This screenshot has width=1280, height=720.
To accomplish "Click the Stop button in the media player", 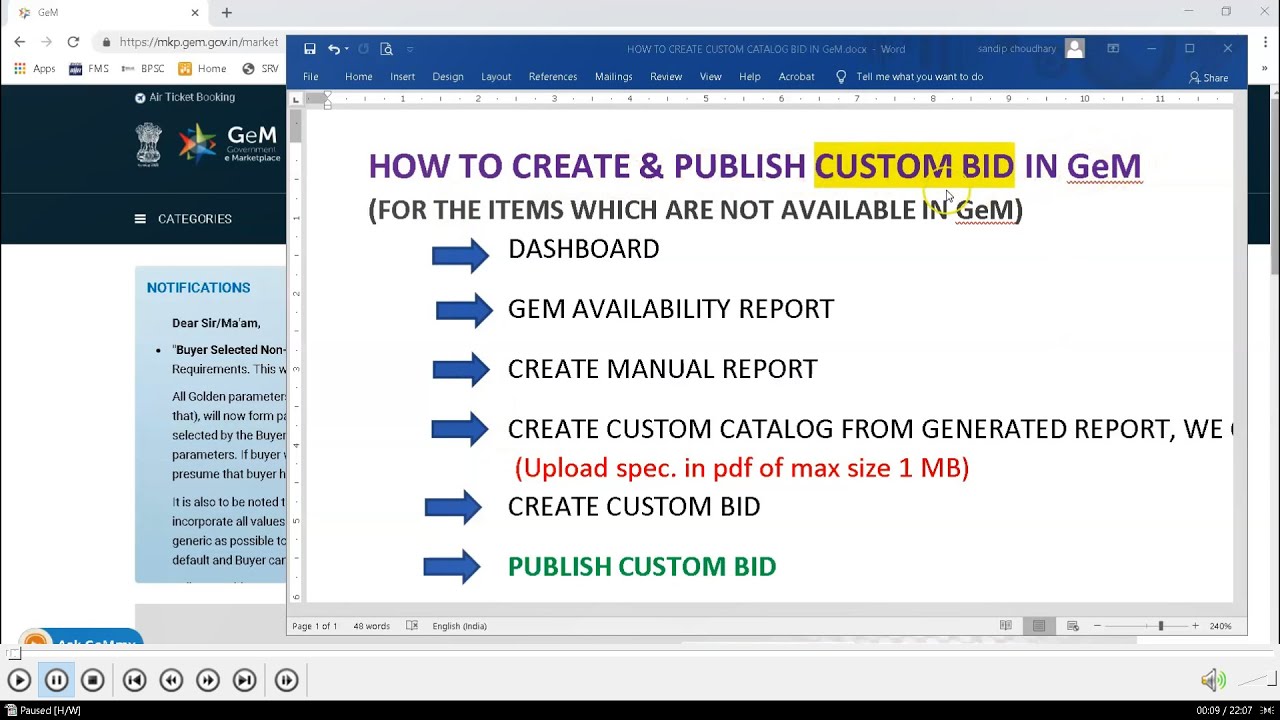I will coord(93,680).
